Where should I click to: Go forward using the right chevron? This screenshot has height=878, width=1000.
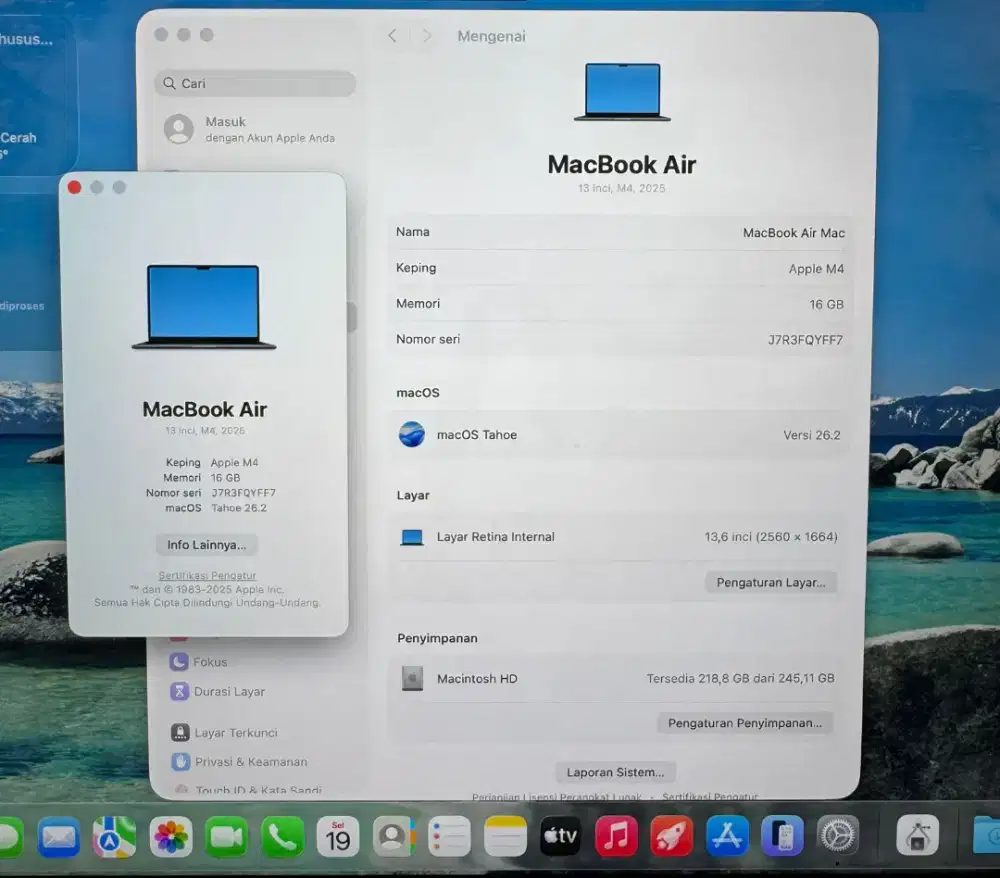pyautogui.click(x=427, y=36)
